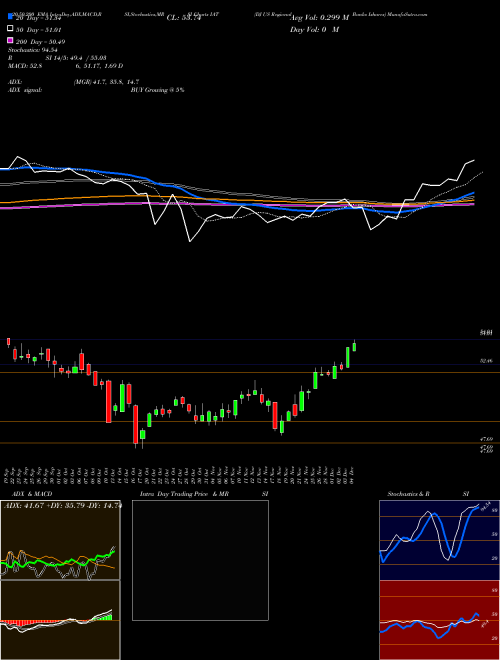
Task: Click the 'Stochastics: 94.54' reading
Action: click(x=33, y=50)
